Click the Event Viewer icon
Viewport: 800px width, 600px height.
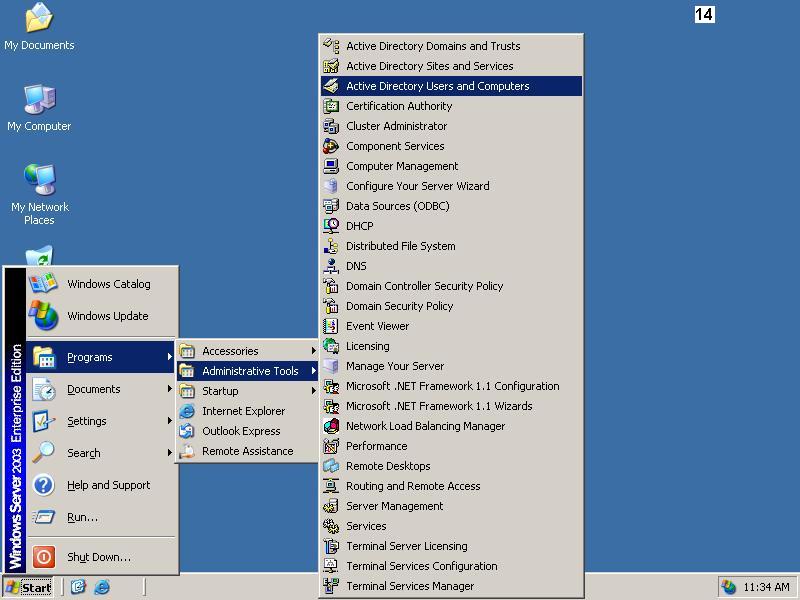point(331,326)
